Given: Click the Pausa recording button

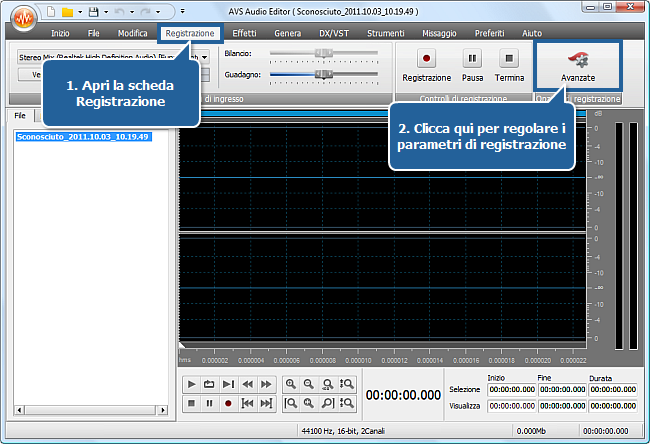Looking at the screenshot, I should (x=472, y=64).
